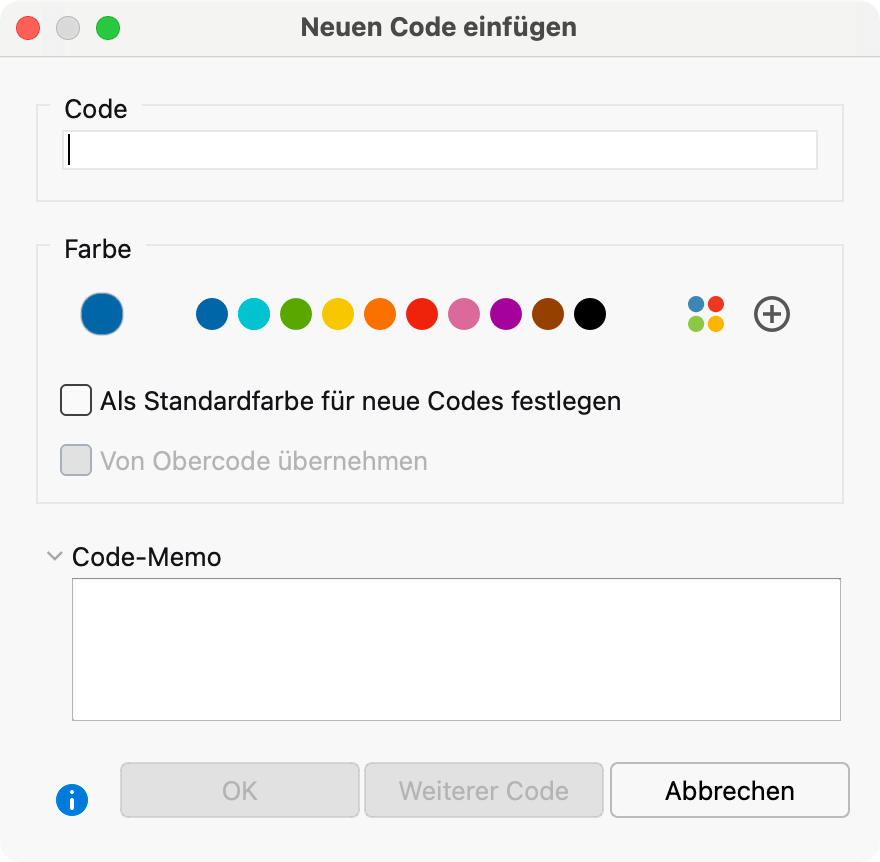Click the blue info icon

coord(71,800)
